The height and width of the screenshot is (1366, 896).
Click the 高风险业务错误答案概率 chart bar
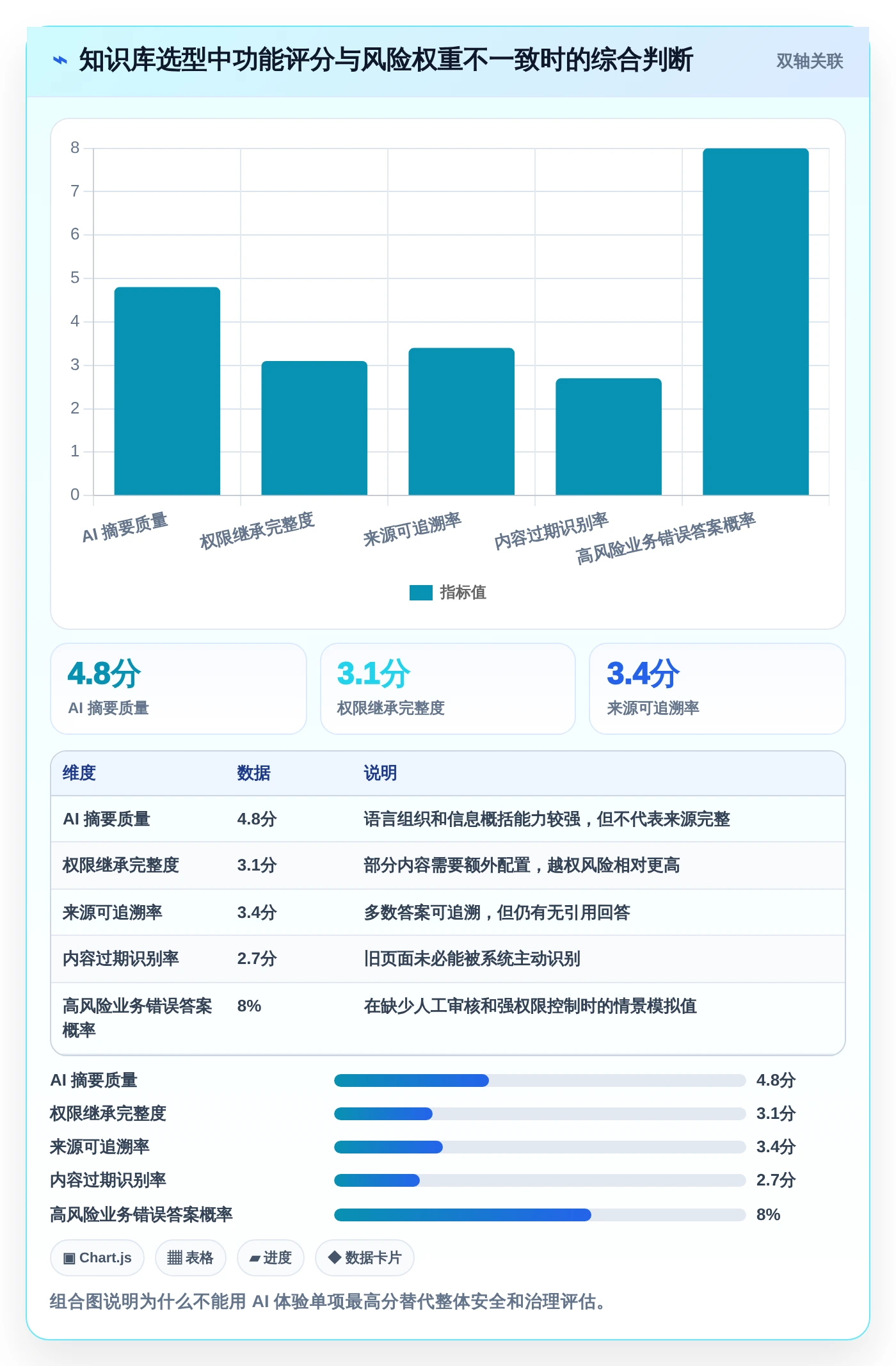coord(756,321)
